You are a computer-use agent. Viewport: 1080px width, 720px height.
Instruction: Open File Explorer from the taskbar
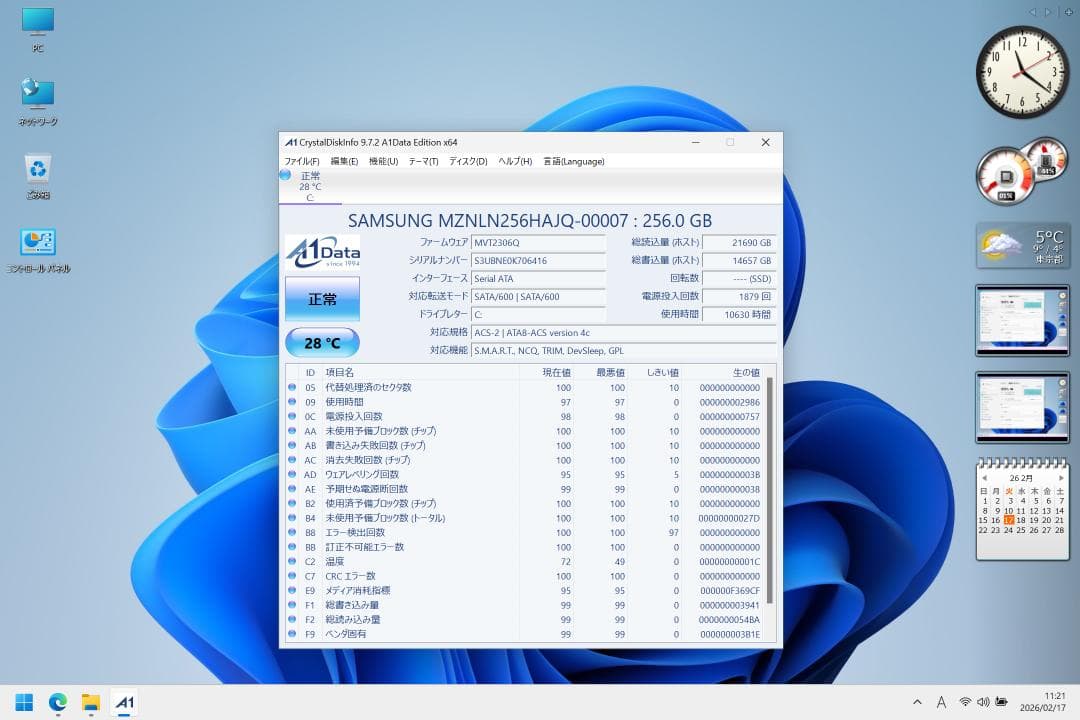coord(91,702)
